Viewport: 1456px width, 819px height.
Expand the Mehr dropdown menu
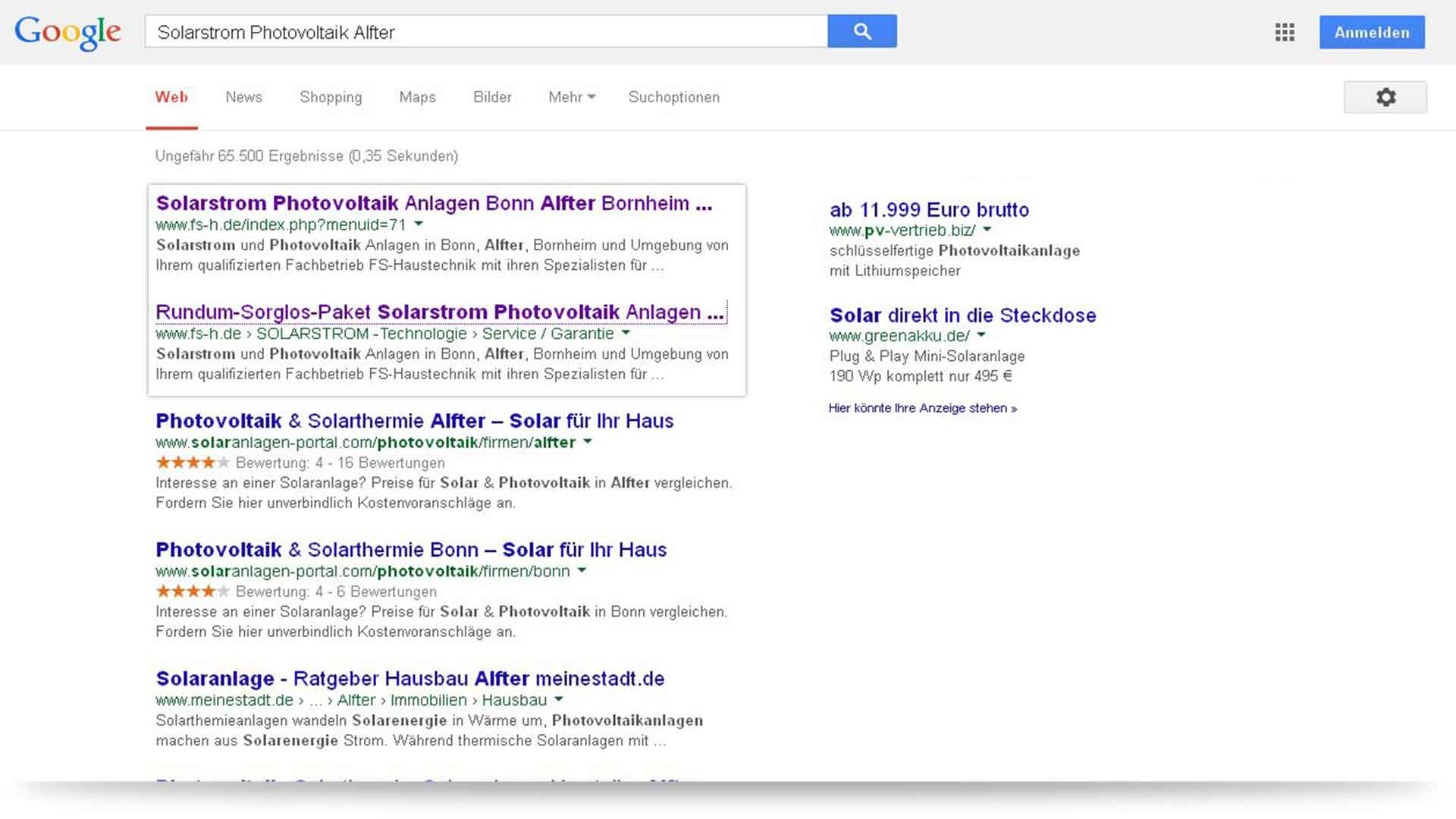pos(572,97)
